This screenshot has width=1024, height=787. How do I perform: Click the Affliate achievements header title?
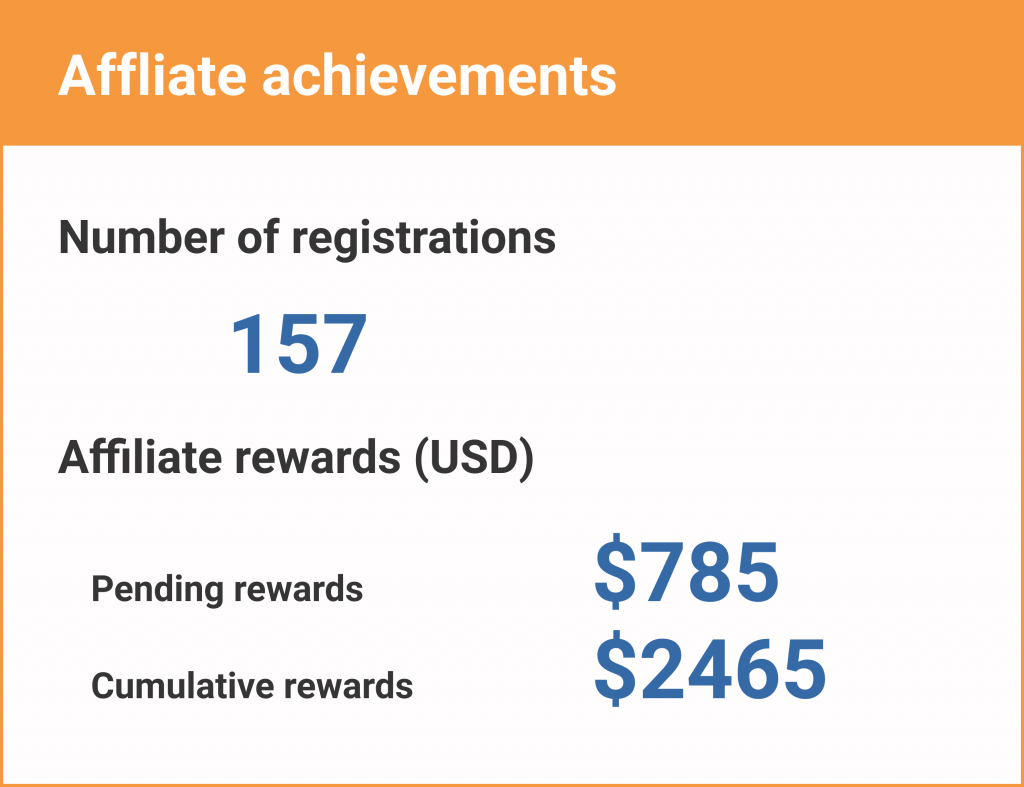(x=337, y=76)
